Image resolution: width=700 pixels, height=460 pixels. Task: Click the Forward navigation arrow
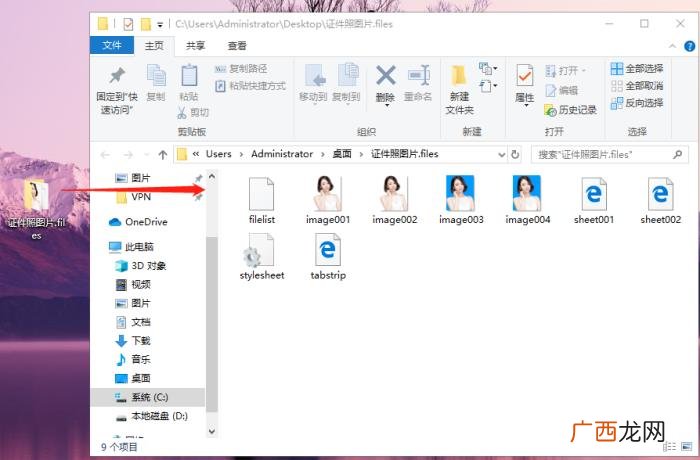(x=128, y=155)
